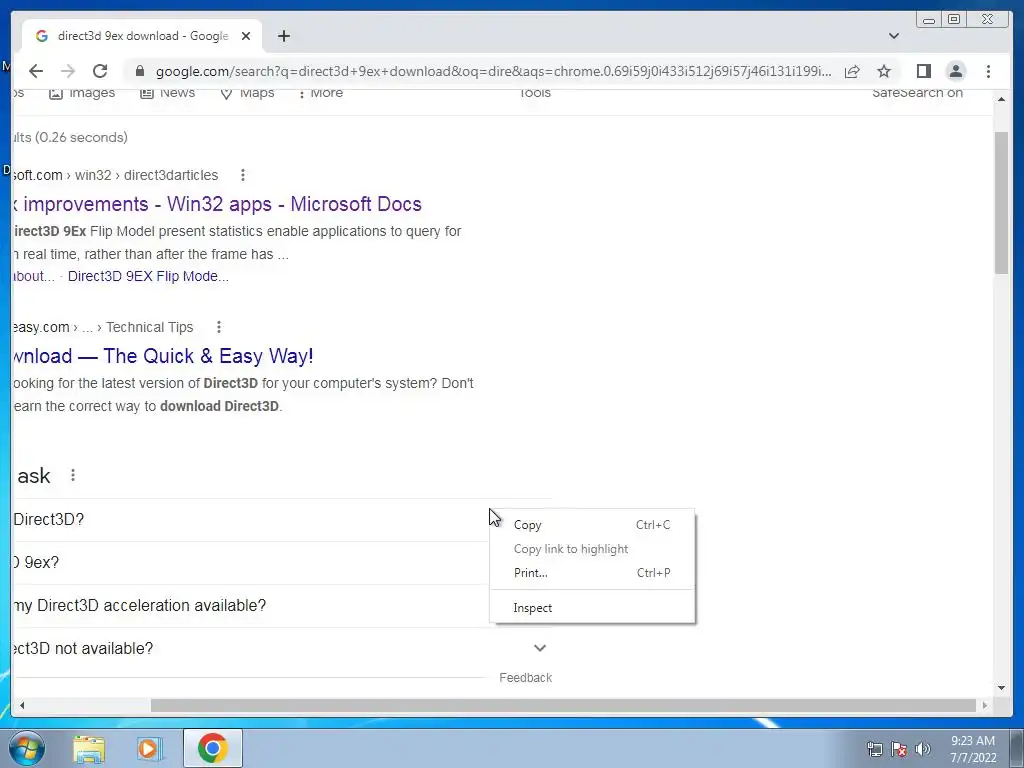Expand Direct3D acceleration available question

[251, 605]
